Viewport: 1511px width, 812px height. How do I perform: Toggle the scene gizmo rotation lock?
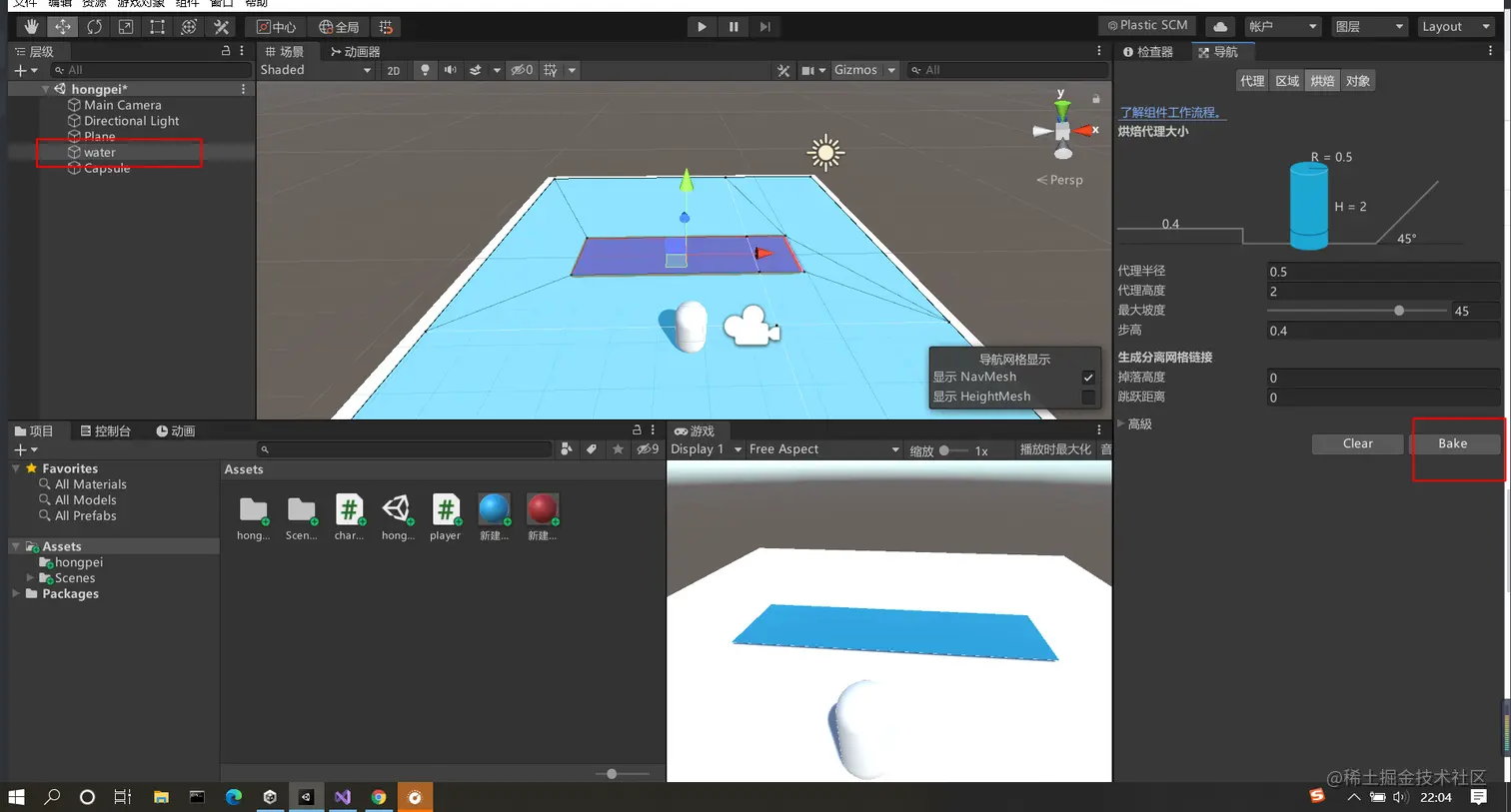coord(1095,99)
